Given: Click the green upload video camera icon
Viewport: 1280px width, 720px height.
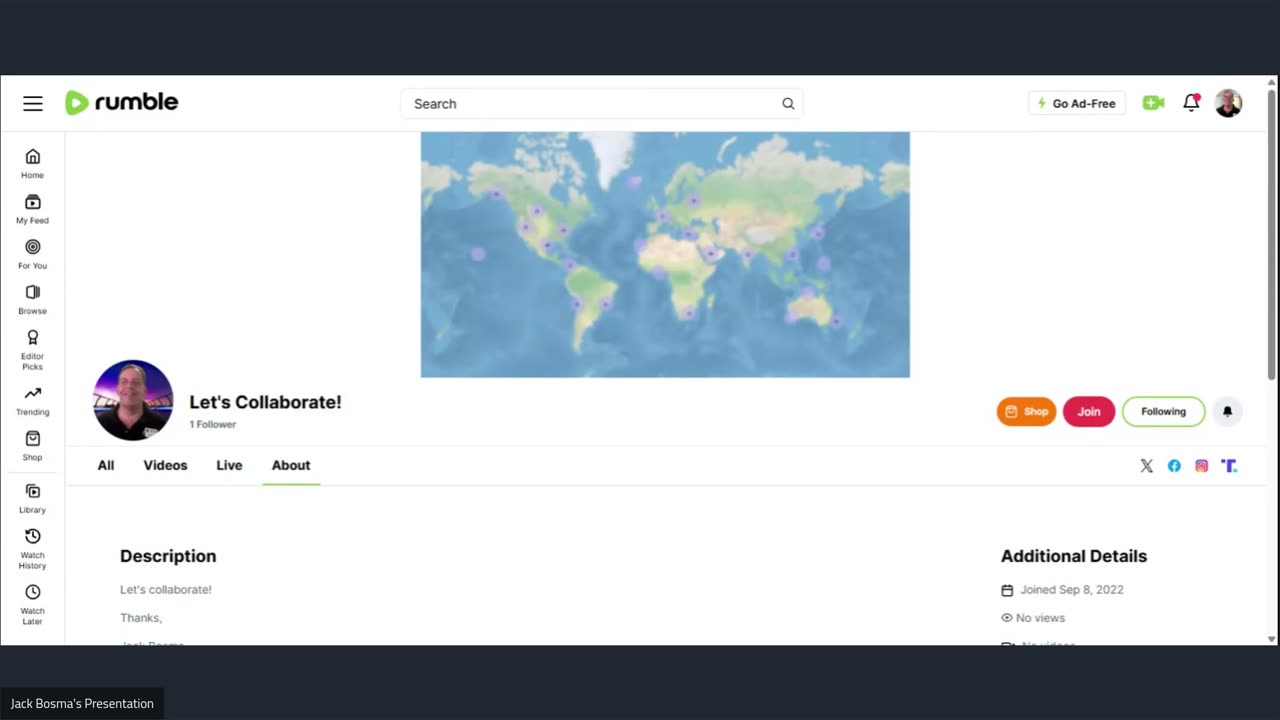Looking at the screenshot, I should click(x=1154, y=102).
